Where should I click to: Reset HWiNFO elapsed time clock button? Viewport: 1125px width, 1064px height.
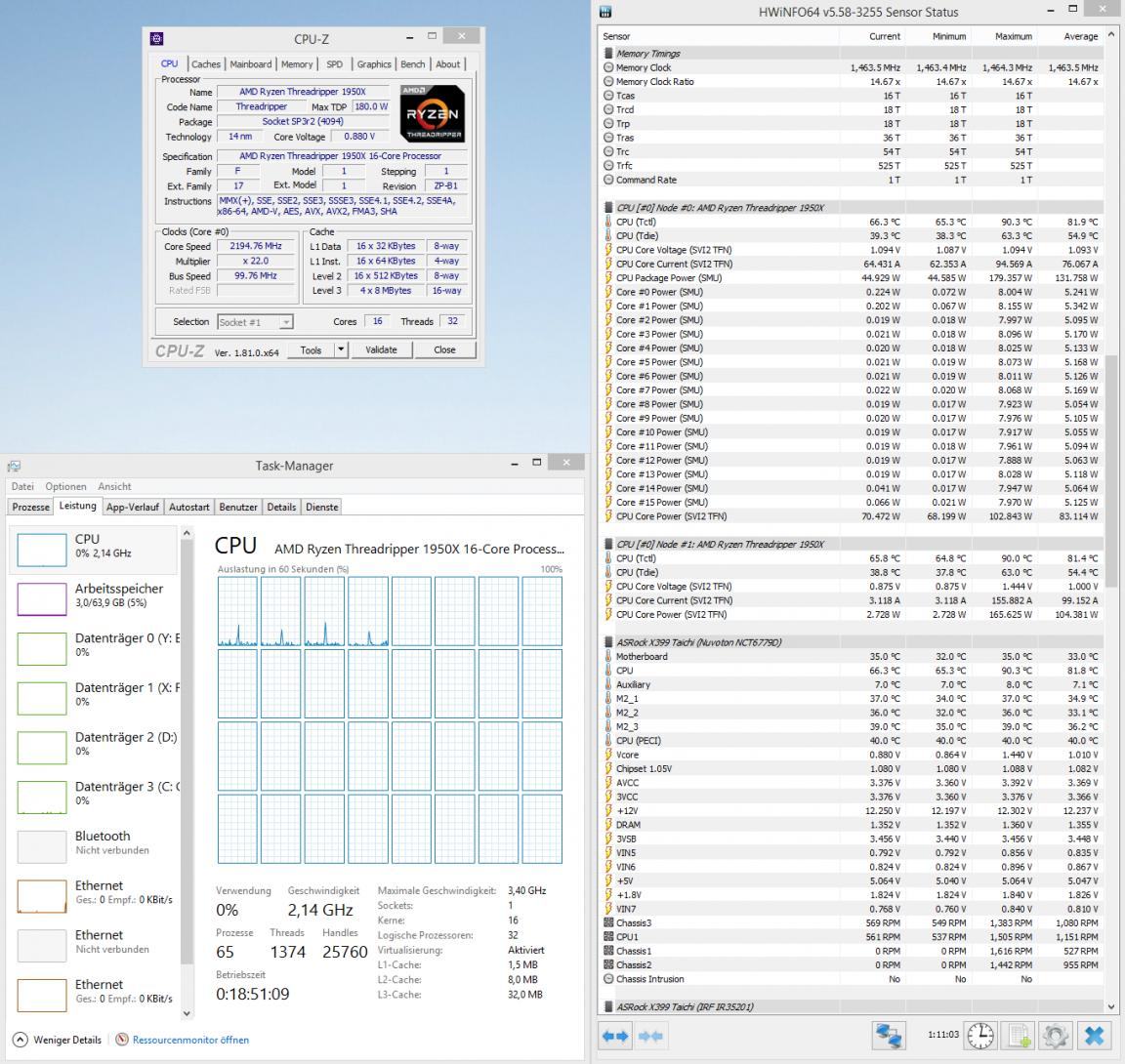[980, 1036]
